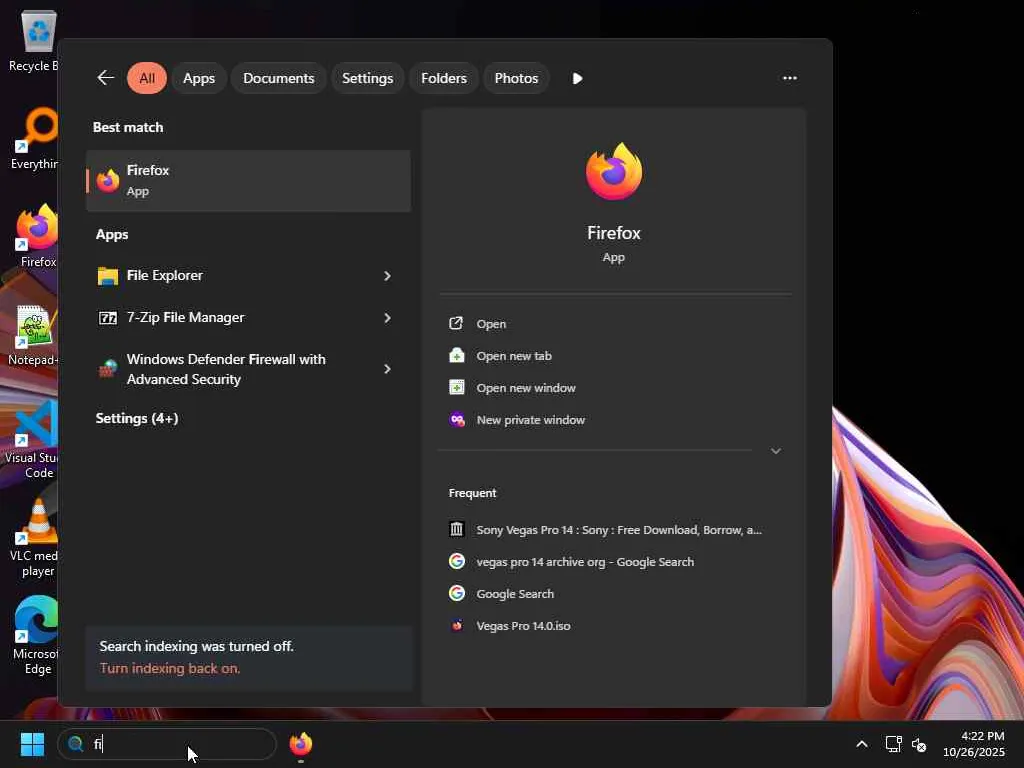Image resolution: width=1024 pixels, height=768 pixels.
Task: Click the Open new window icon
Action: (456, 387)
